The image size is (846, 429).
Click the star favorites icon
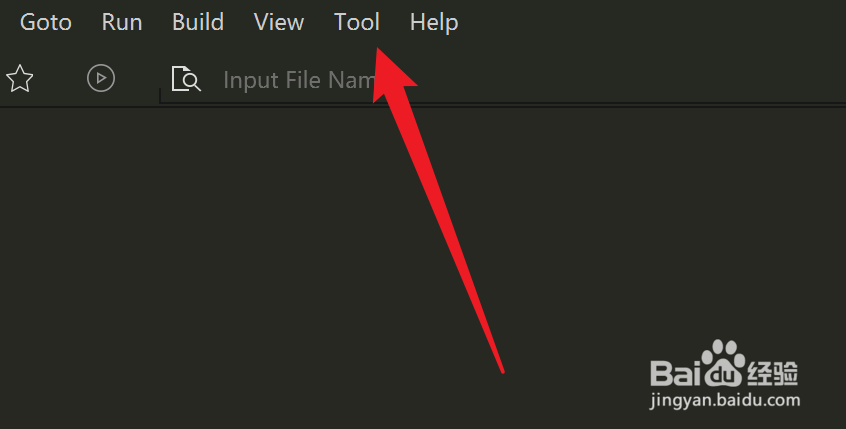[20, 79]
